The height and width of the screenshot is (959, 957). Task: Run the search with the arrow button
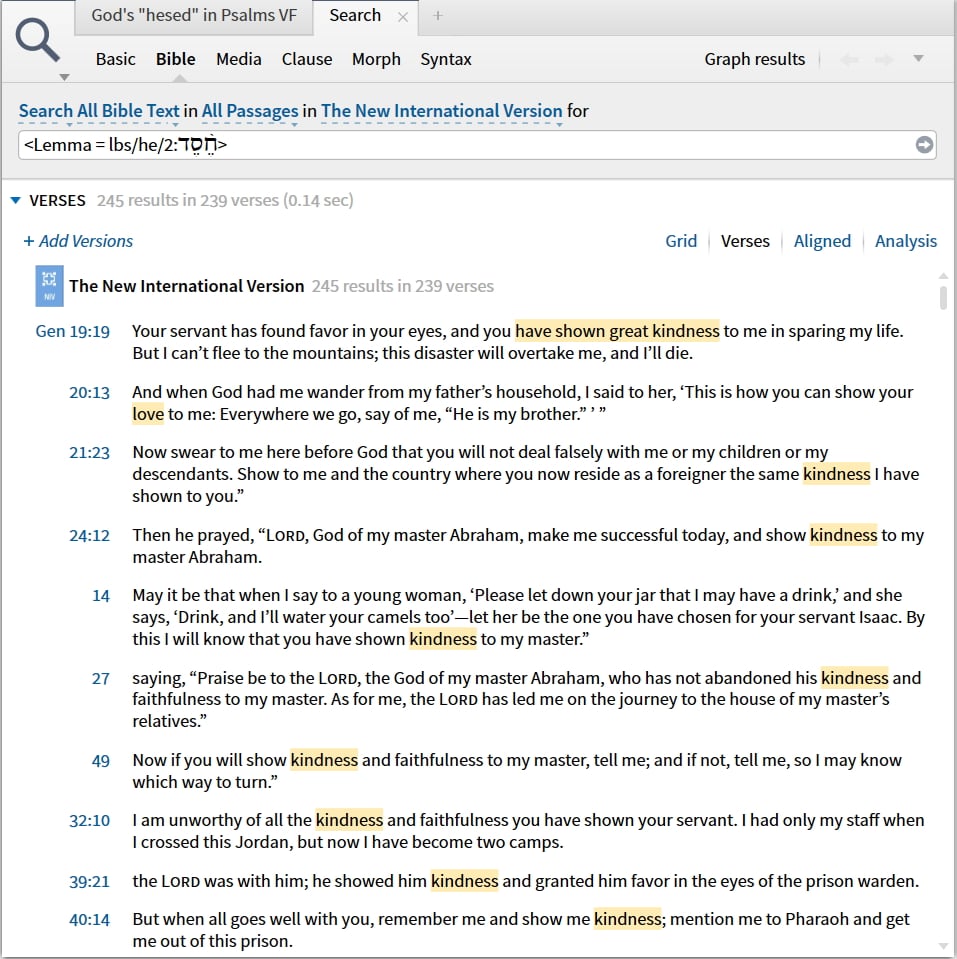click(924, 145)
